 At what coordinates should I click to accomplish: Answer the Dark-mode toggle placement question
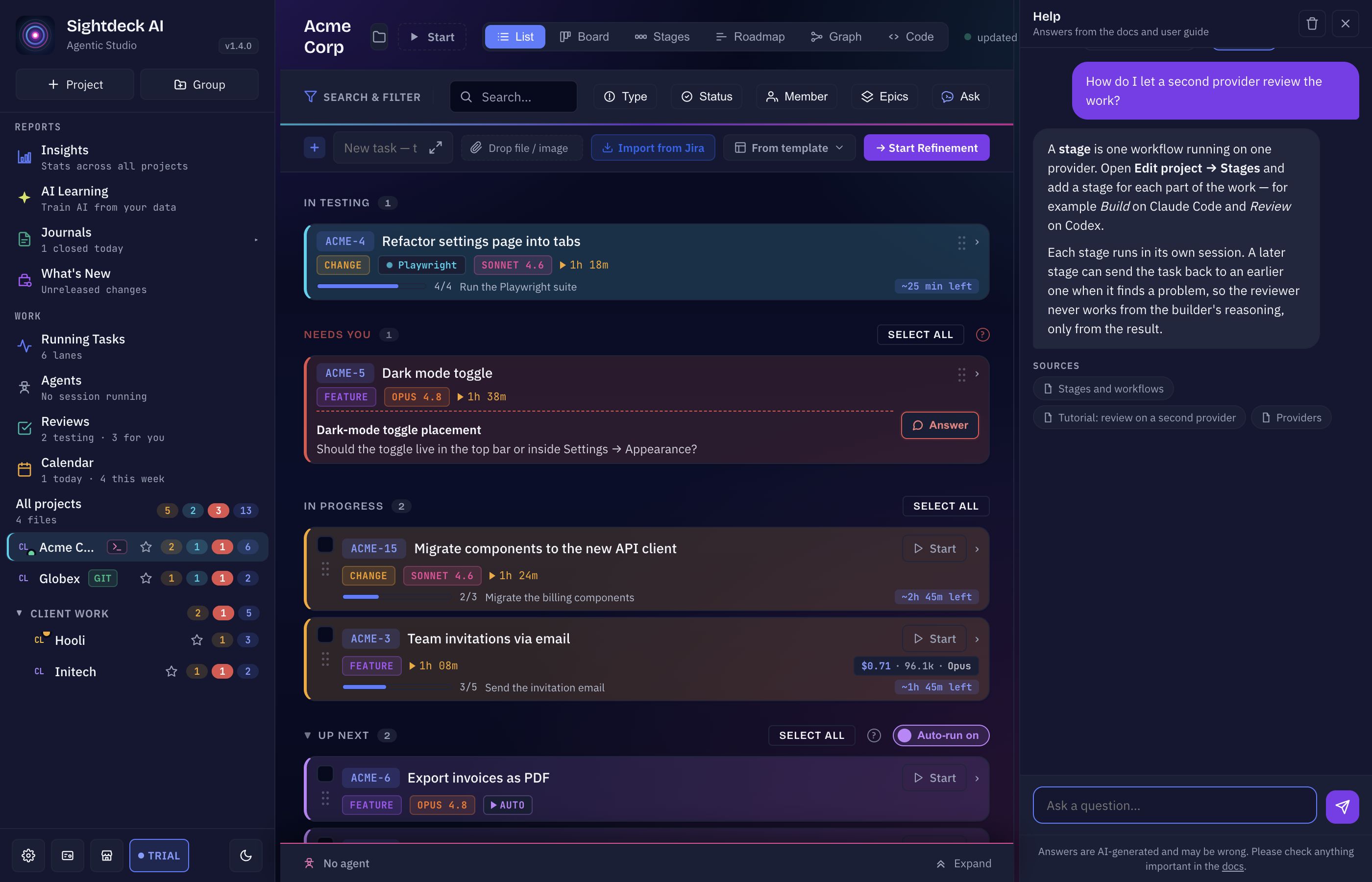point(940,425)
